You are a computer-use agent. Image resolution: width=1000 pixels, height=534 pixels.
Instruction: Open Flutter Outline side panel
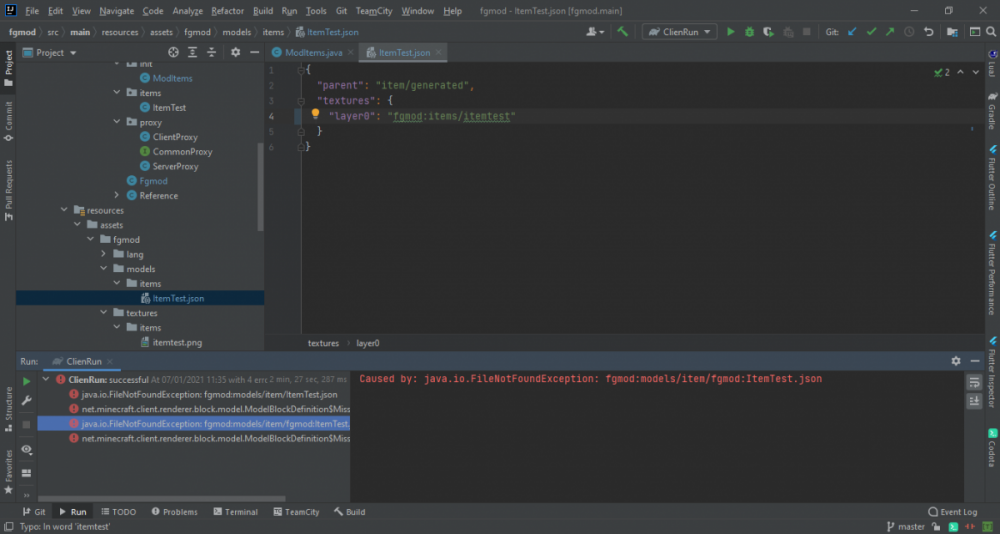coord(992,177)
